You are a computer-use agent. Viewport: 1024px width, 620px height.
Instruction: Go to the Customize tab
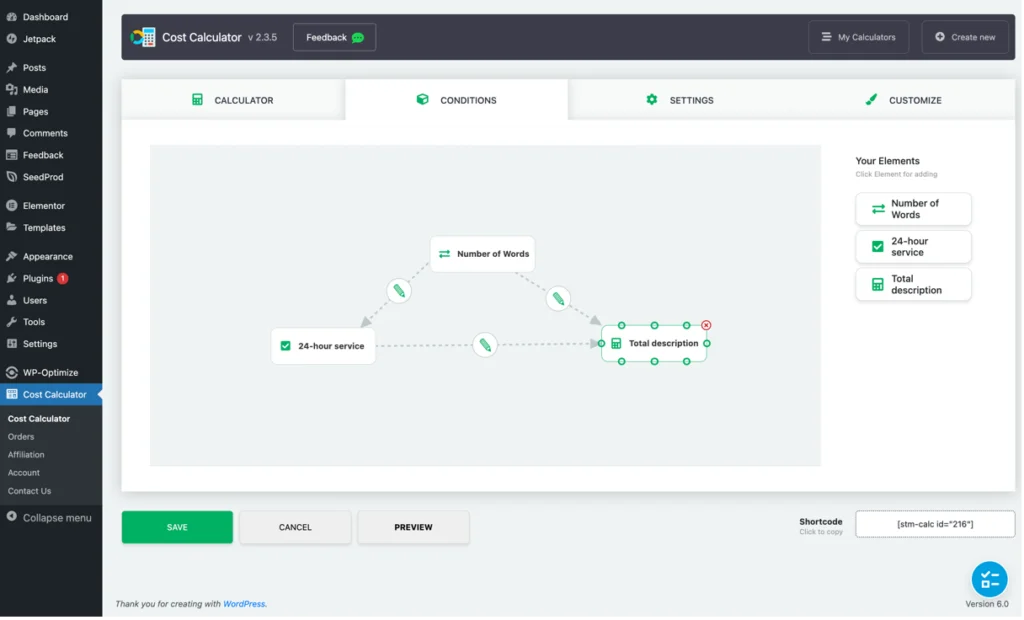pyautogui.click(x=903, y=100)
